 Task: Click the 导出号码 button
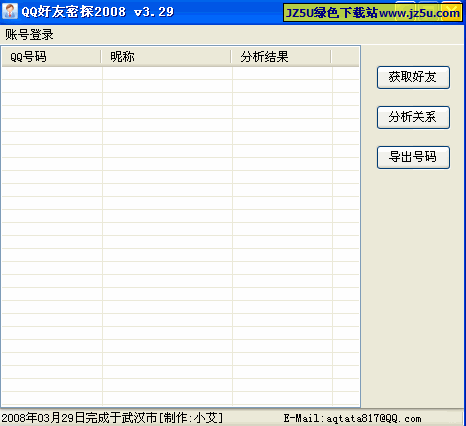pyautogui.click(x=413, y=157)
